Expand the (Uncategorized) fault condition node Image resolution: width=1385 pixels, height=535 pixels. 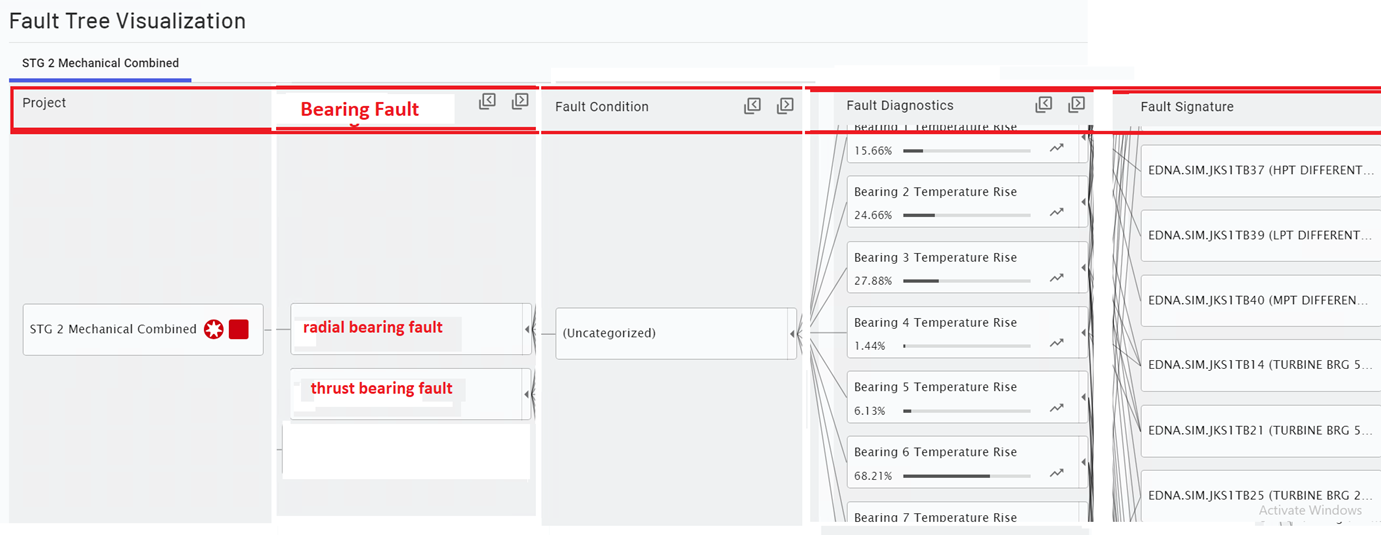(792, 333)
